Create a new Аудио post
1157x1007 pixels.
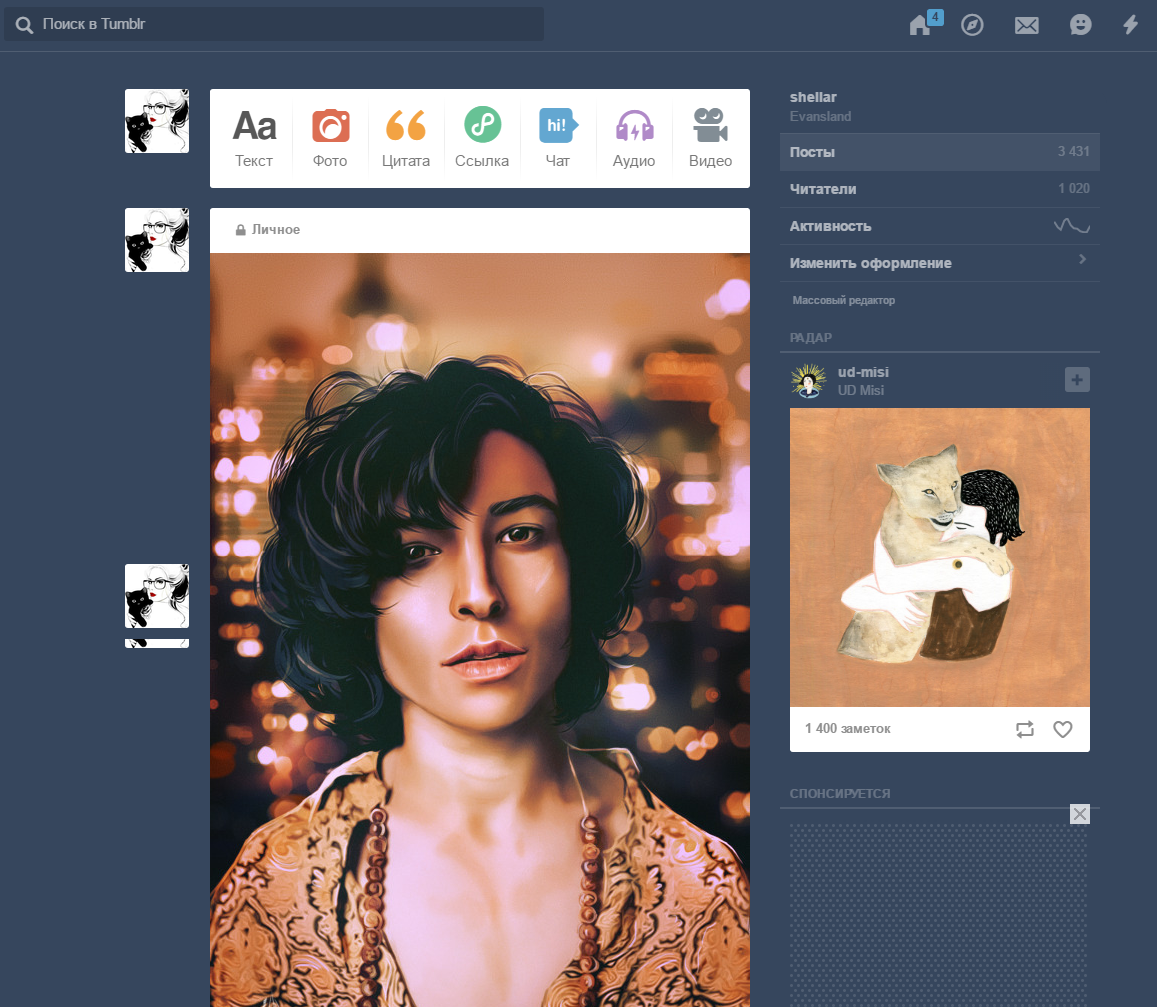coord(634,138)
